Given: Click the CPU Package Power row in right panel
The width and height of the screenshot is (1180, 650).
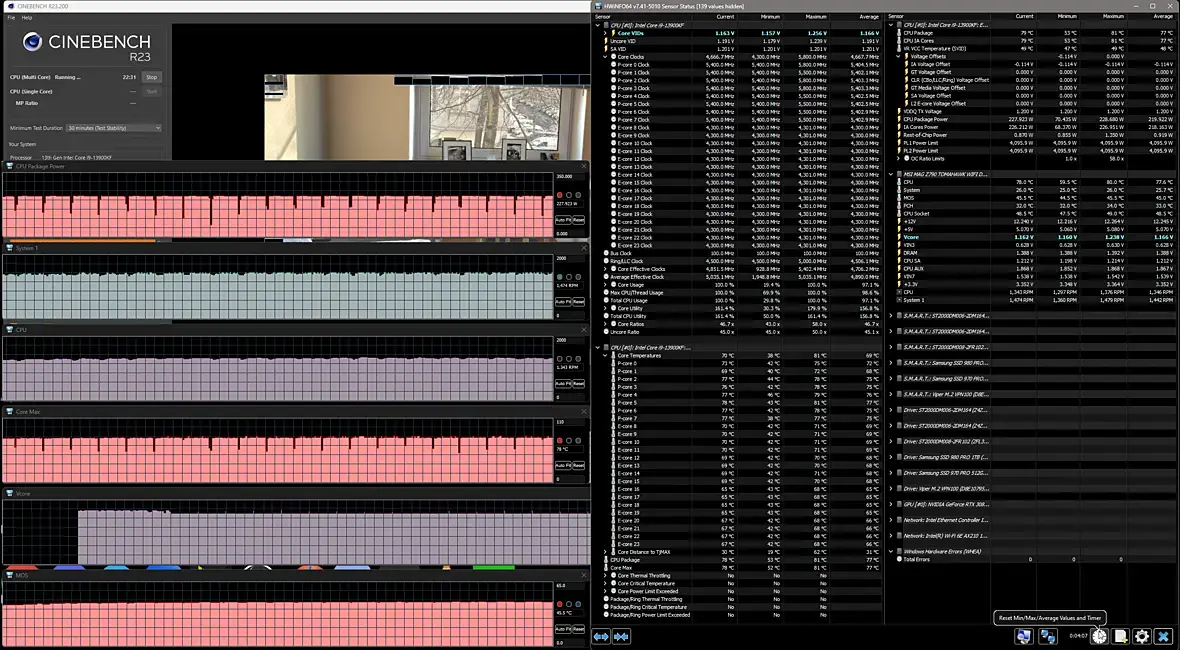Looking at the screenshot, I should [x=1033, y=119].
